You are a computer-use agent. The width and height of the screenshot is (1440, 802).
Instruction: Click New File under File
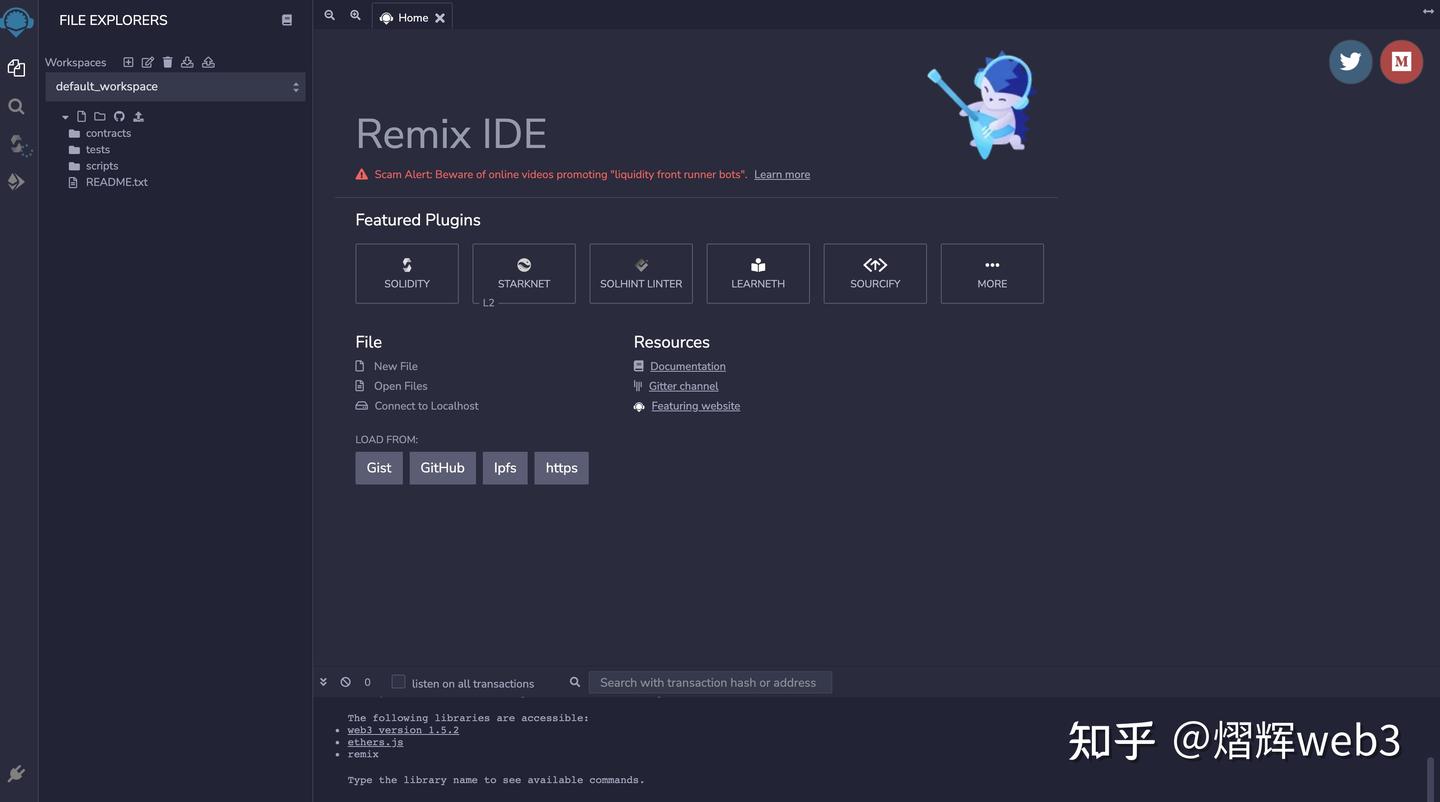tap(396, 366)
